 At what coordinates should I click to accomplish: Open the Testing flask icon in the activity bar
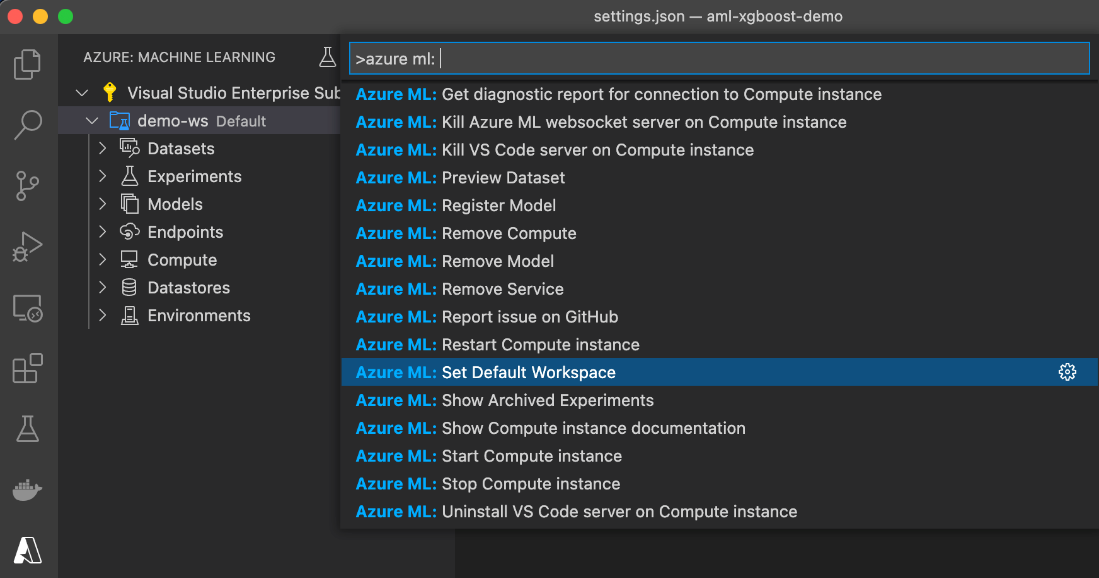(x=27, y=429)
